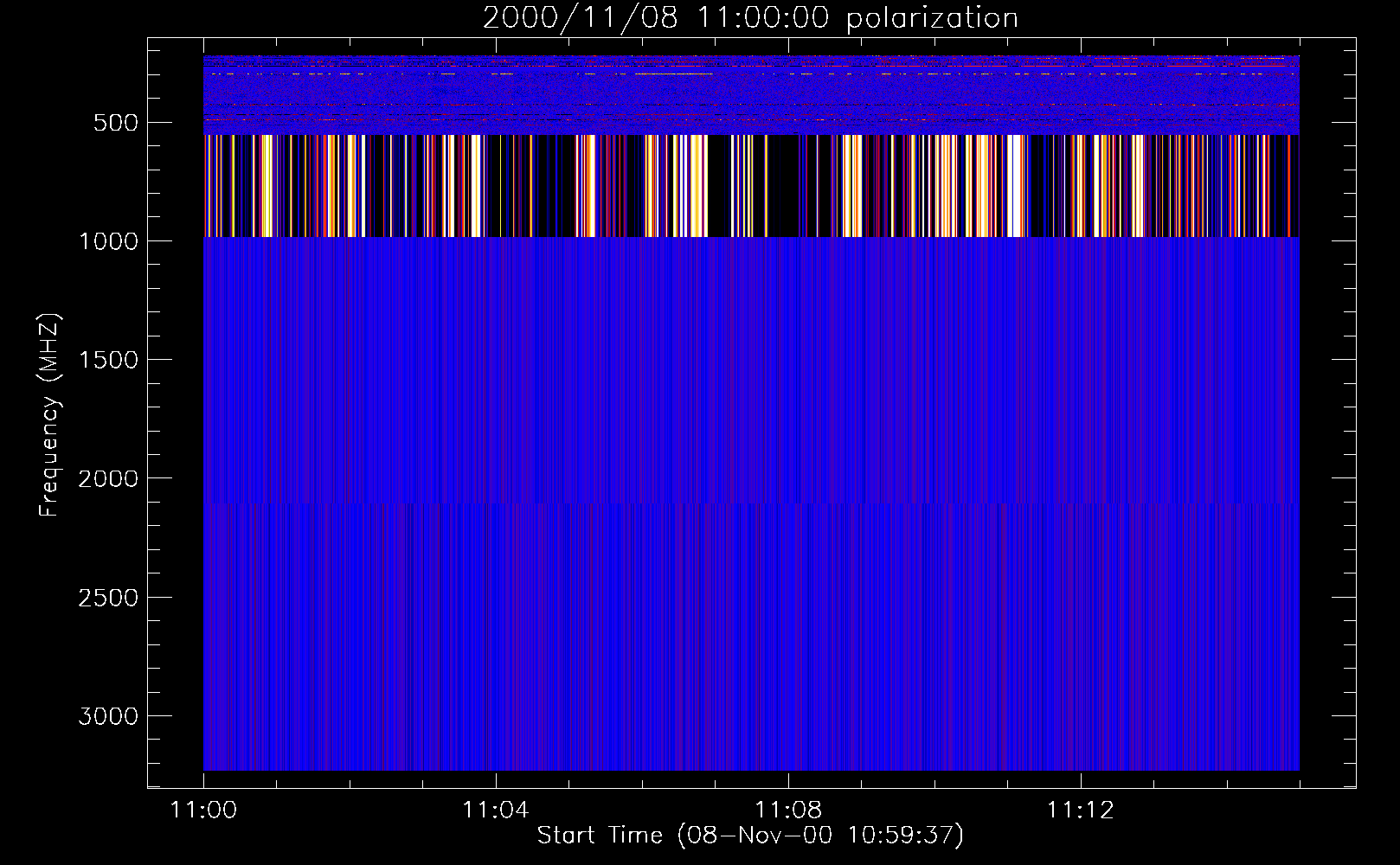Viewport: 1400px width, 865px height.
Task: Click the '3000' frequency tick label
Action: click(x=108, y=716)
